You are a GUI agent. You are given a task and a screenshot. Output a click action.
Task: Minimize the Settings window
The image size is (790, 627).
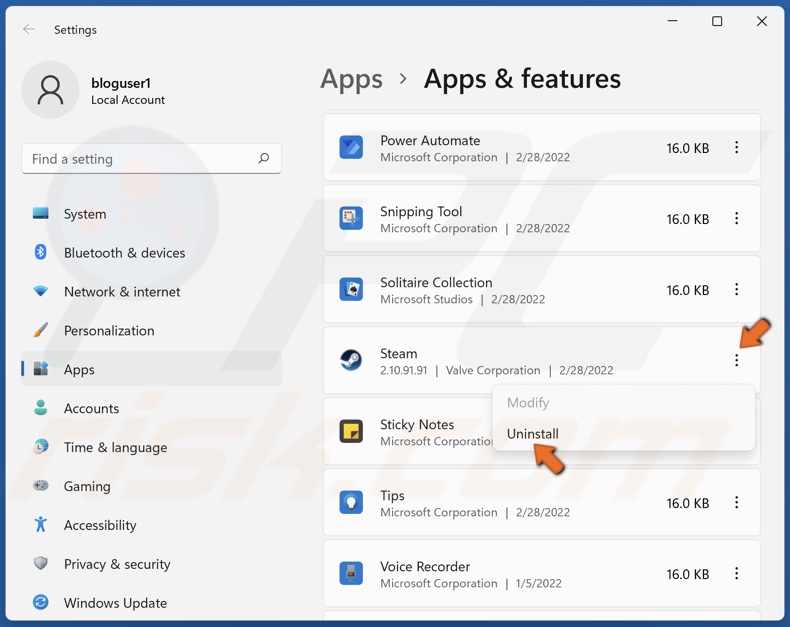coord(672,21)
